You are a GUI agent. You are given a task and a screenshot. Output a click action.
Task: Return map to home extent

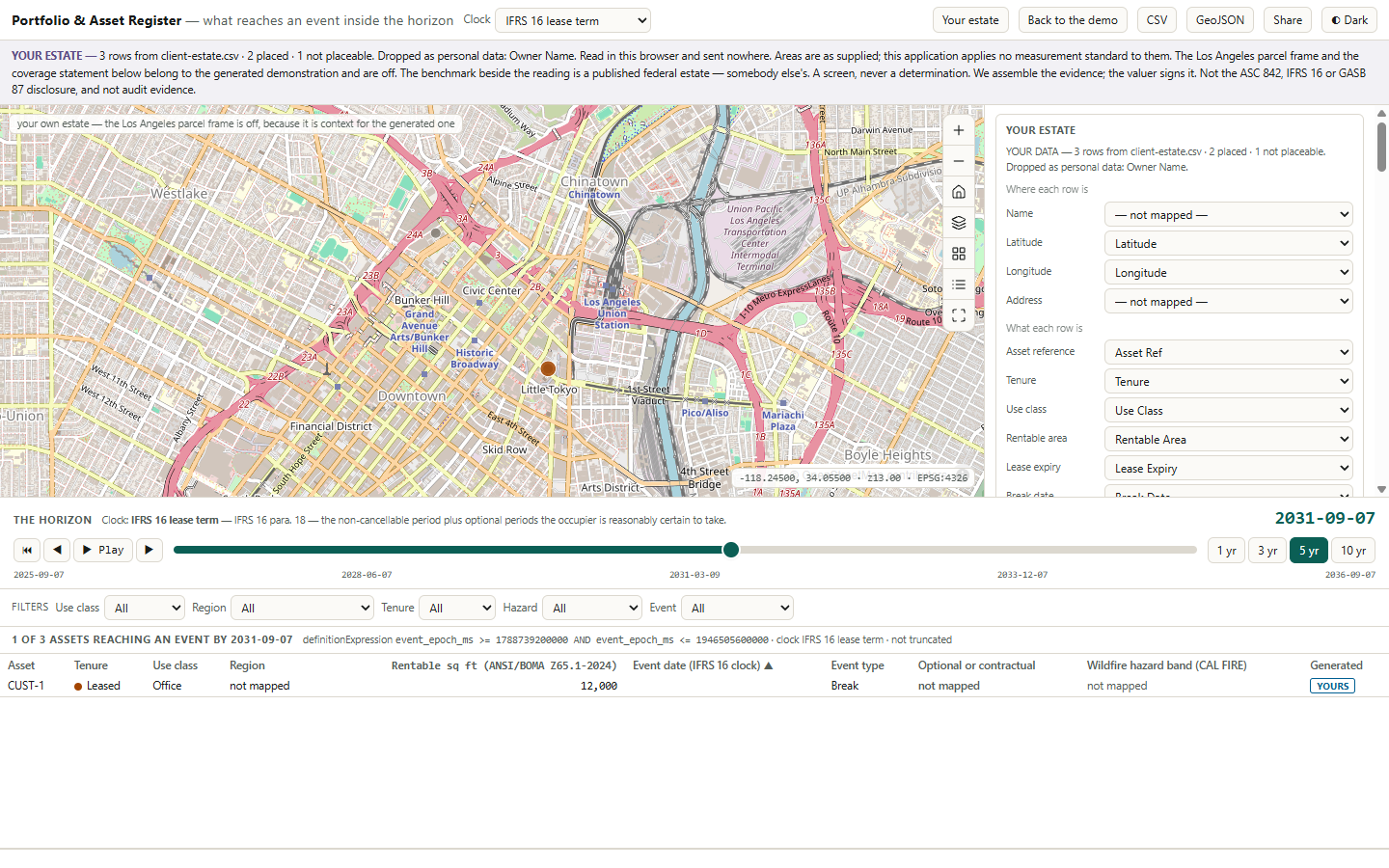(x=958, y=192)
